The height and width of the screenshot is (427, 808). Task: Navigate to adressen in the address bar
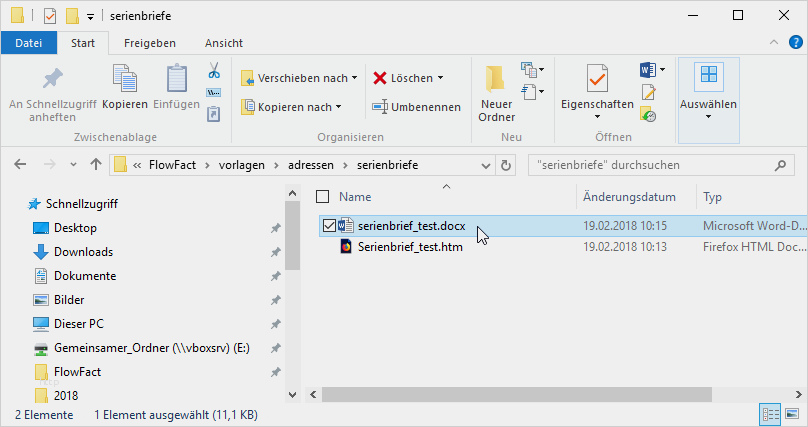point(311,165)
